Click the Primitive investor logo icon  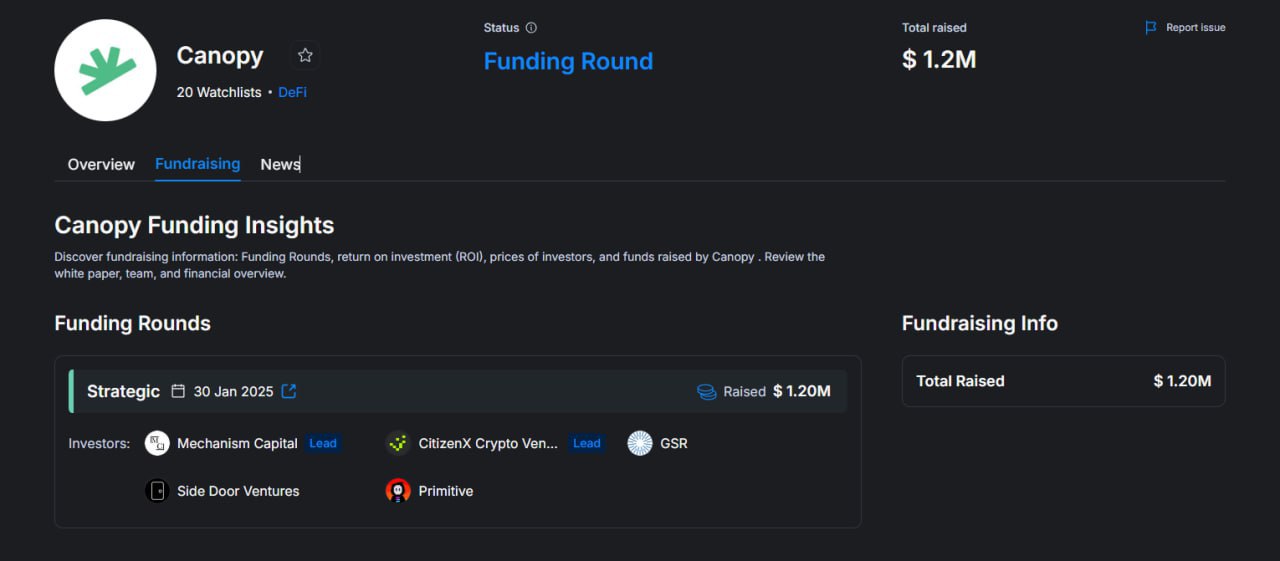click(398, 491)
